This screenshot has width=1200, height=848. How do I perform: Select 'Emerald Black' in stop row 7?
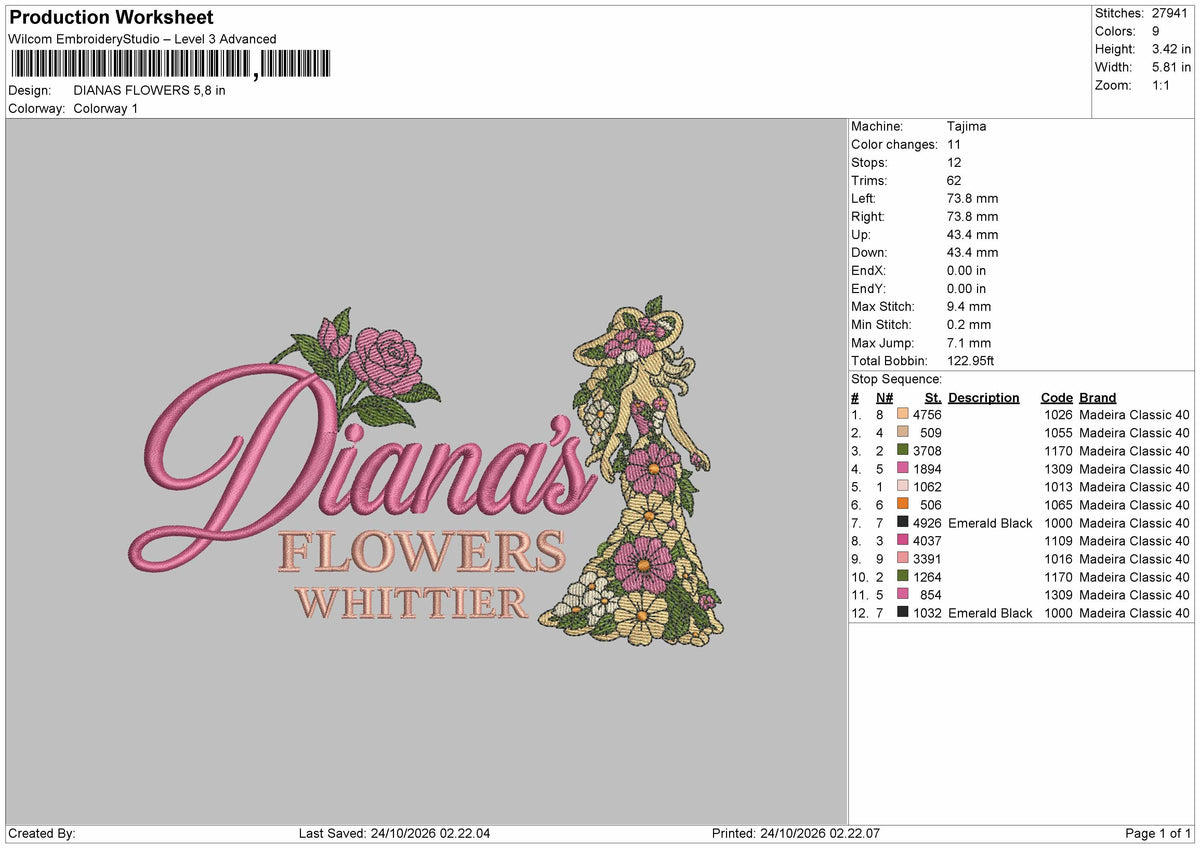(990, 523)
